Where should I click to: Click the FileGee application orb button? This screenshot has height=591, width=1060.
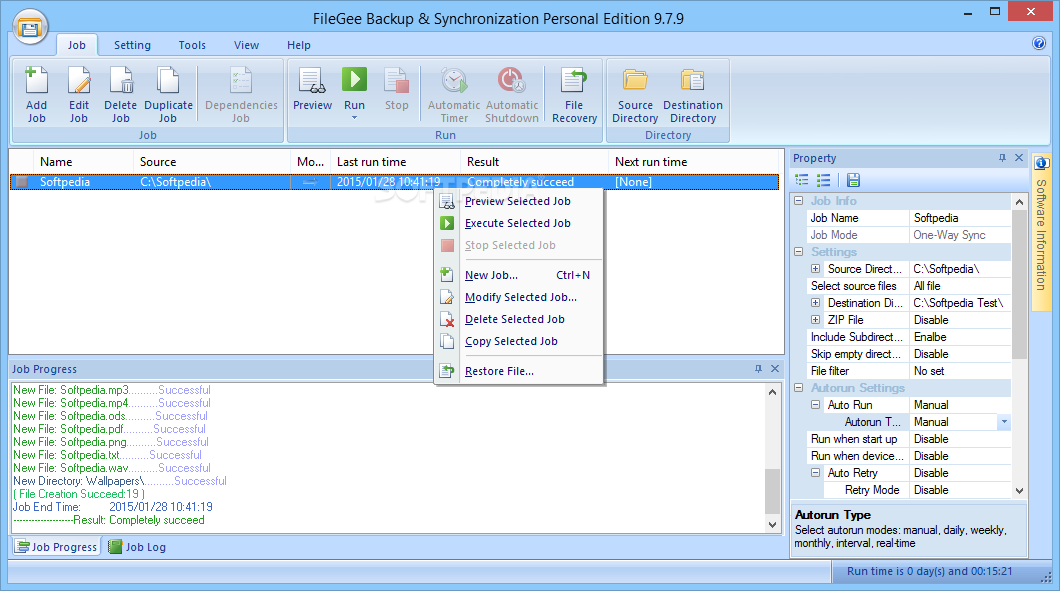(30, 27)
